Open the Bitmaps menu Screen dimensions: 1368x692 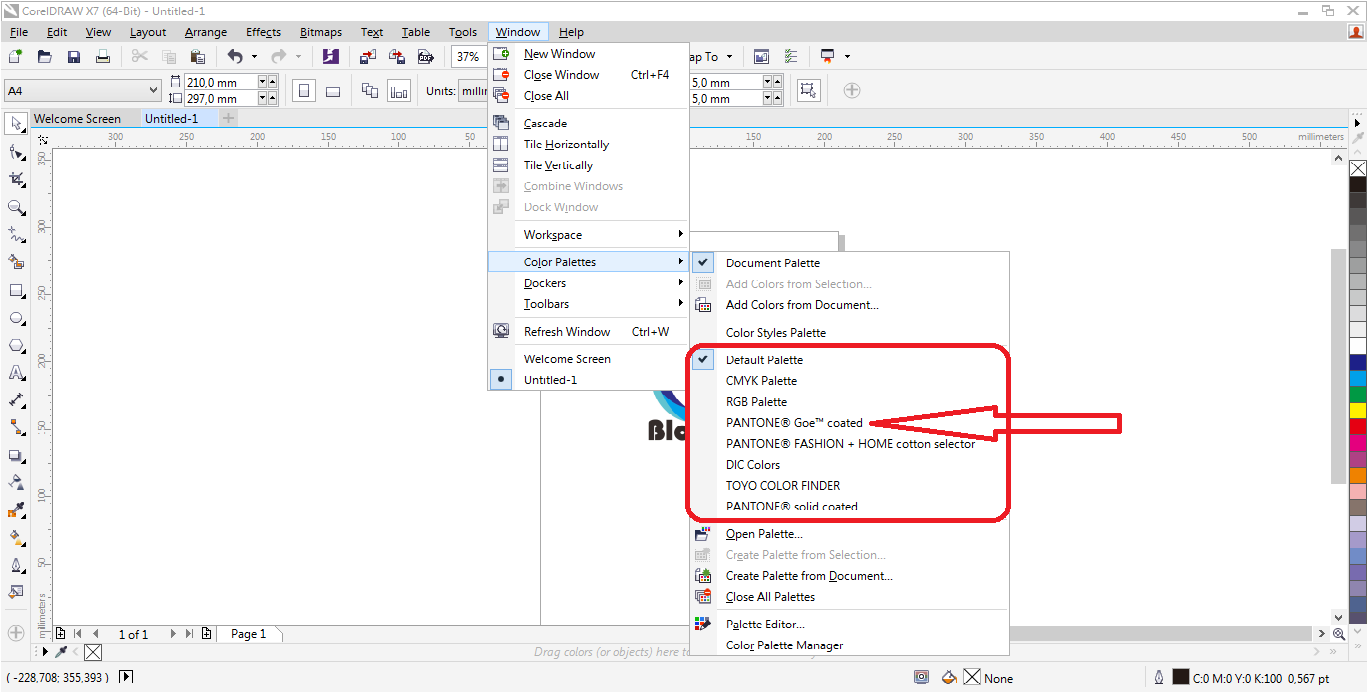pyautogui.click(x=321, y=32)
